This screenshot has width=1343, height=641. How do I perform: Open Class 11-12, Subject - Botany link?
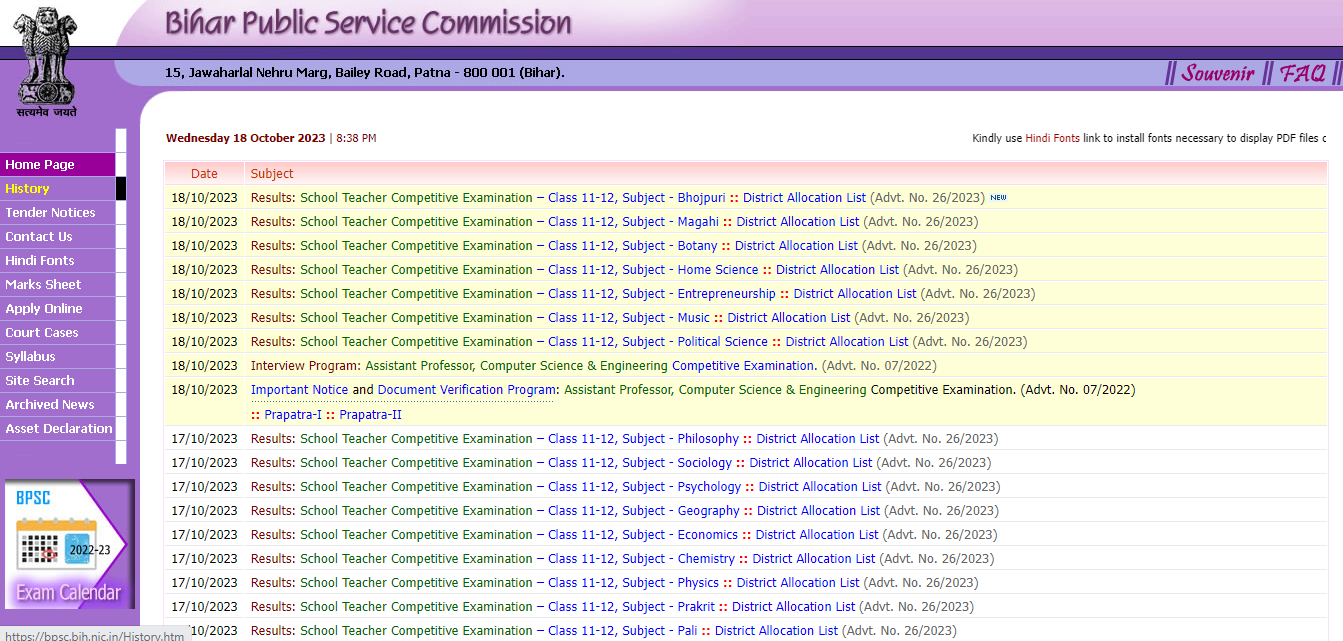pyautogui.click(x=633, y=246)
